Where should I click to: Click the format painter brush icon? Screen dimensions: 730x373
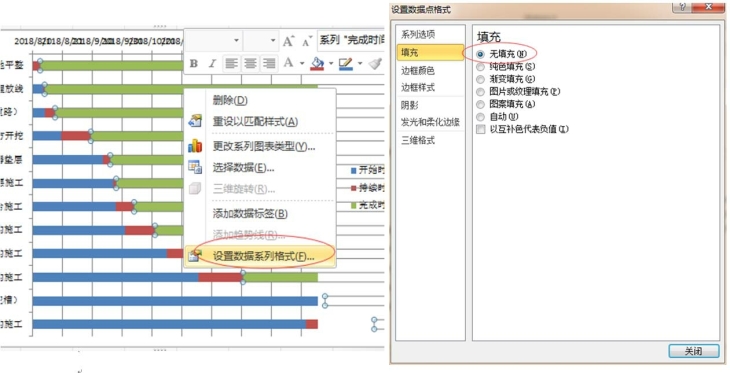pyautogui.click(x=375, y=63)
